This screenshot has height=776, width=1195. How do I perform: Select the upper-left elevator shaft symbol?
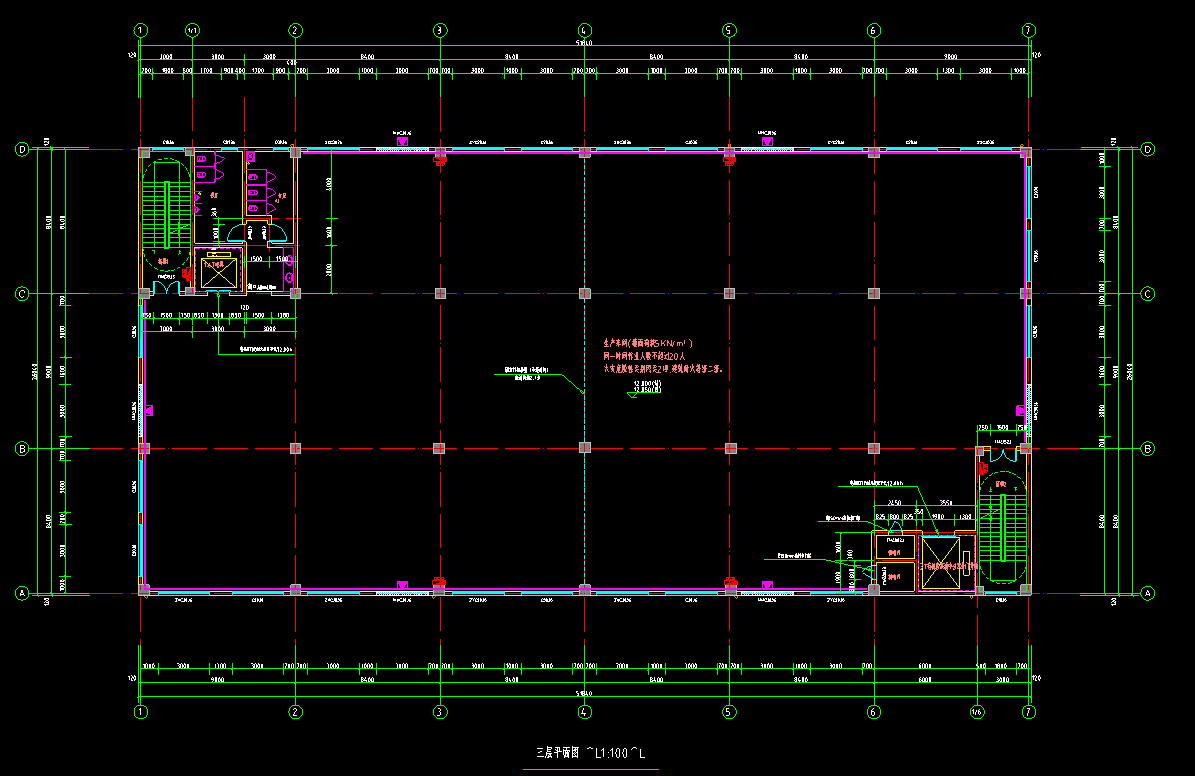click(218, 272)
